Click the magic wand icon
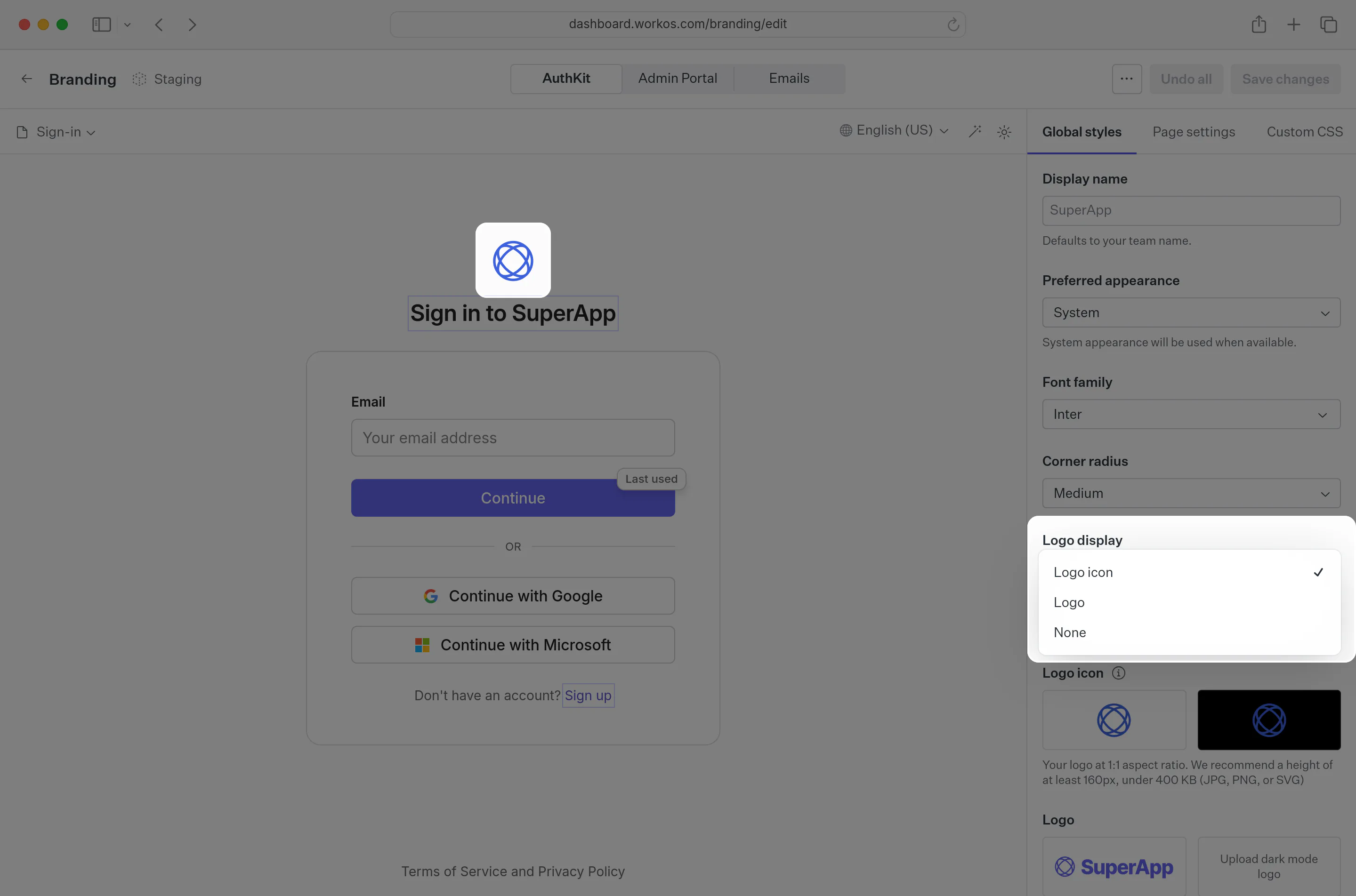Viewport: 1356px width, 896px height. click(975, 131)
